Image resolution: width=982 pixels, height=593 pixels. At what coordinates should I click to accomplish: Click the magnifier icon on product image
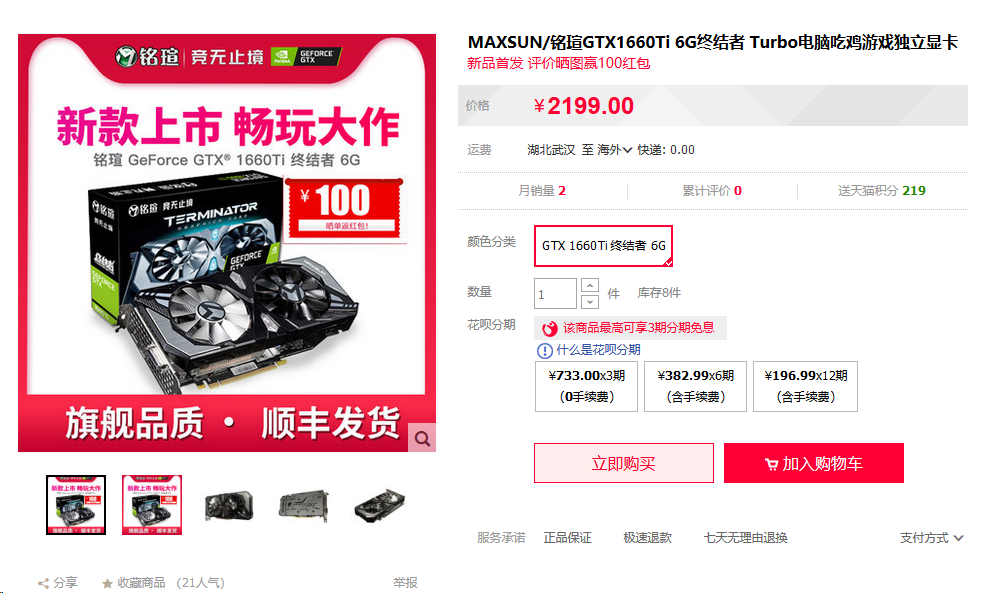[x=422, y=438]
